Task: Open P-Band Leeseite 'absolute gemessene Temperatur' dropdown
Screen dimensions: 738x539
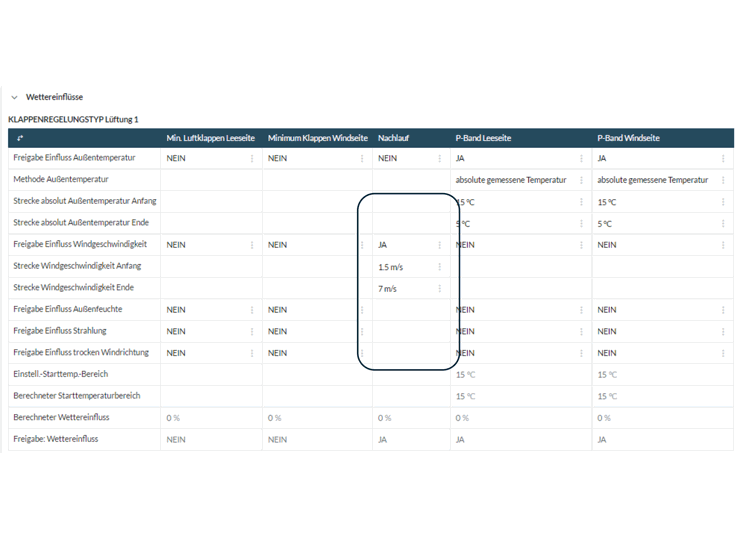Action: click(x=511, y=180)
